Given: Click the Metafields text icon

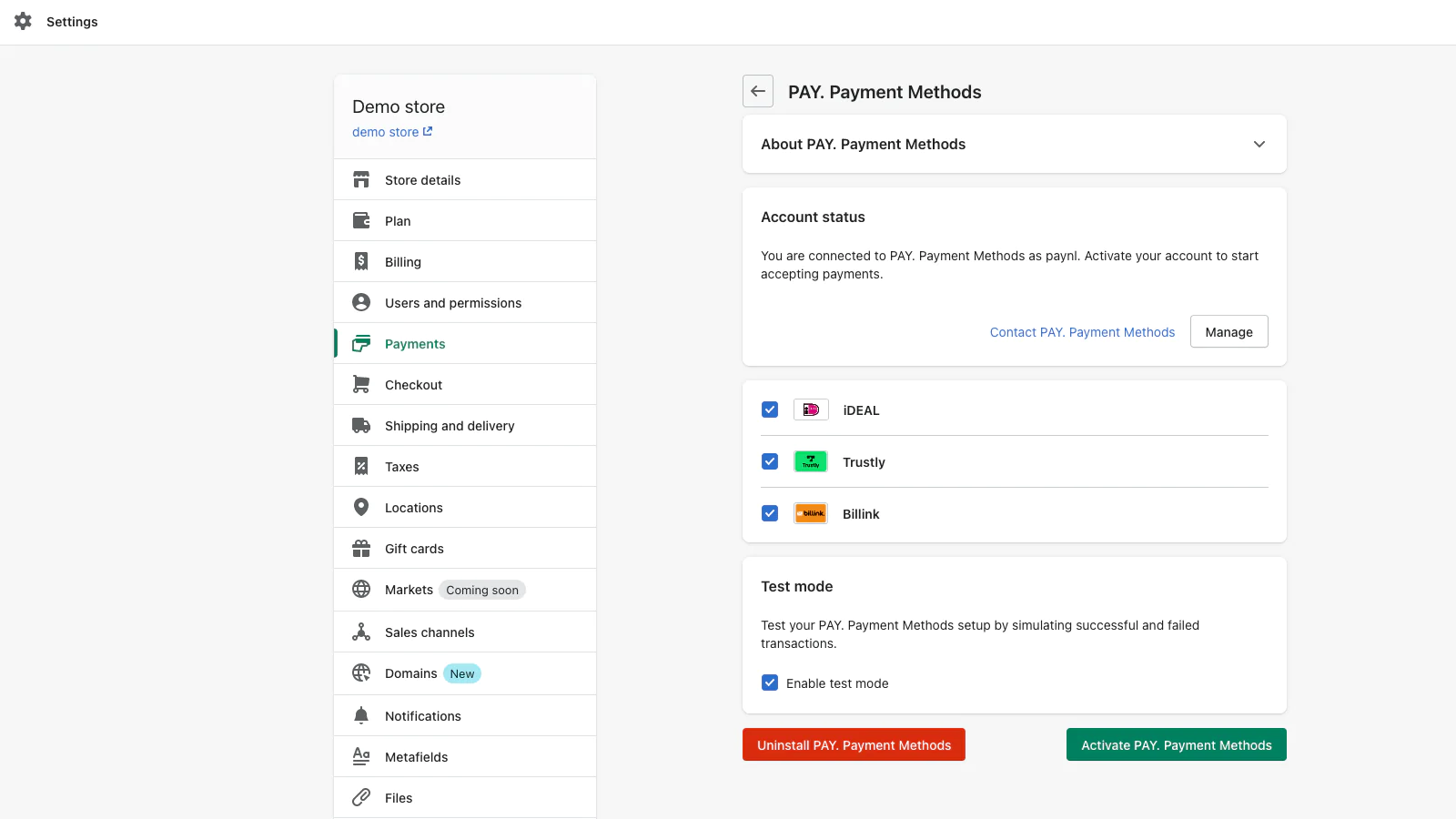Looking at the screenshot, I should click(361, 756).
